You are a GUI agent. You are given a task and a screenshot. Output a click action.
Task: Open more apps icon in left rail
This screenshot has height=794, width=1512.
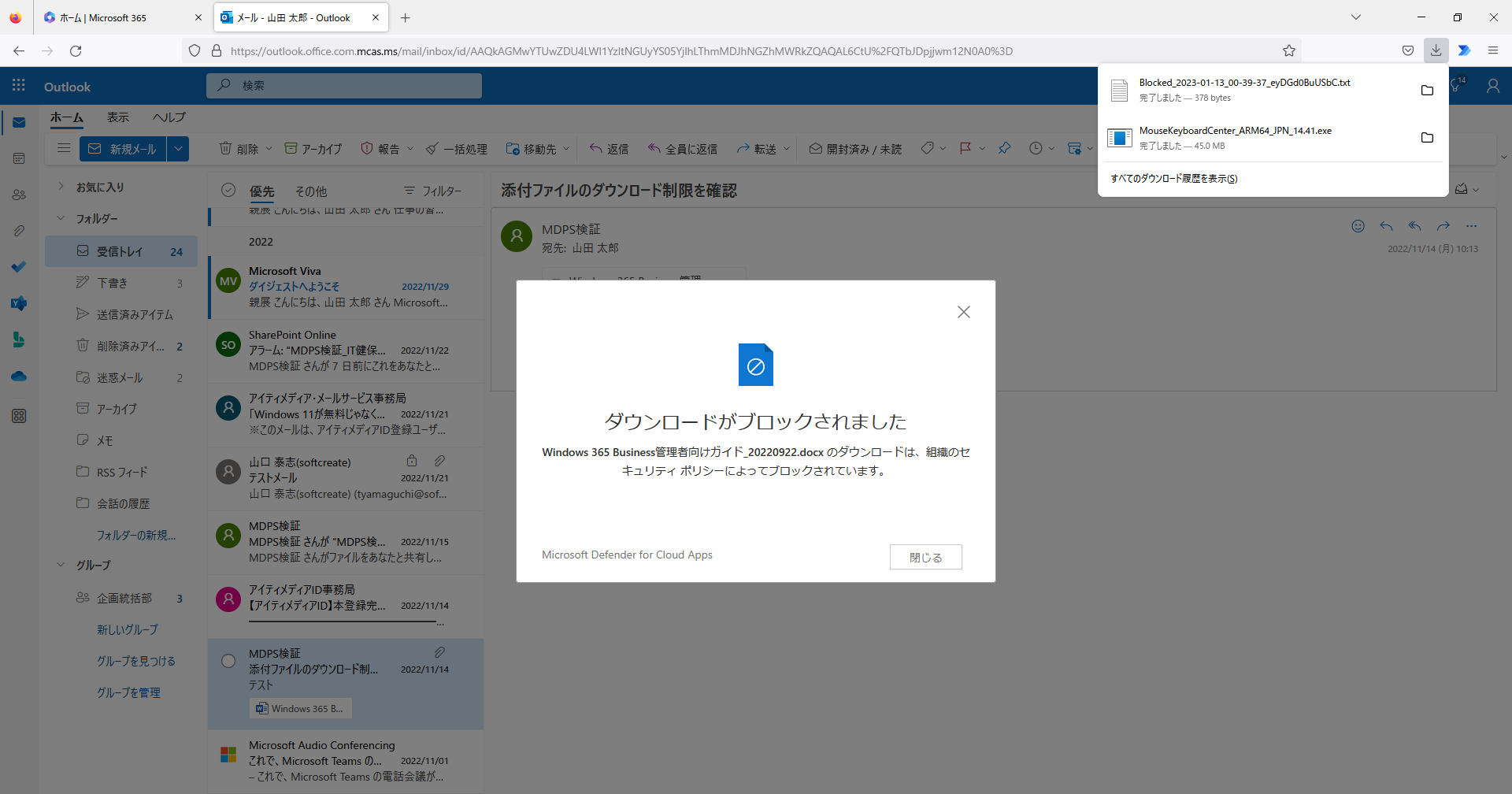click(x=19, y=416)
